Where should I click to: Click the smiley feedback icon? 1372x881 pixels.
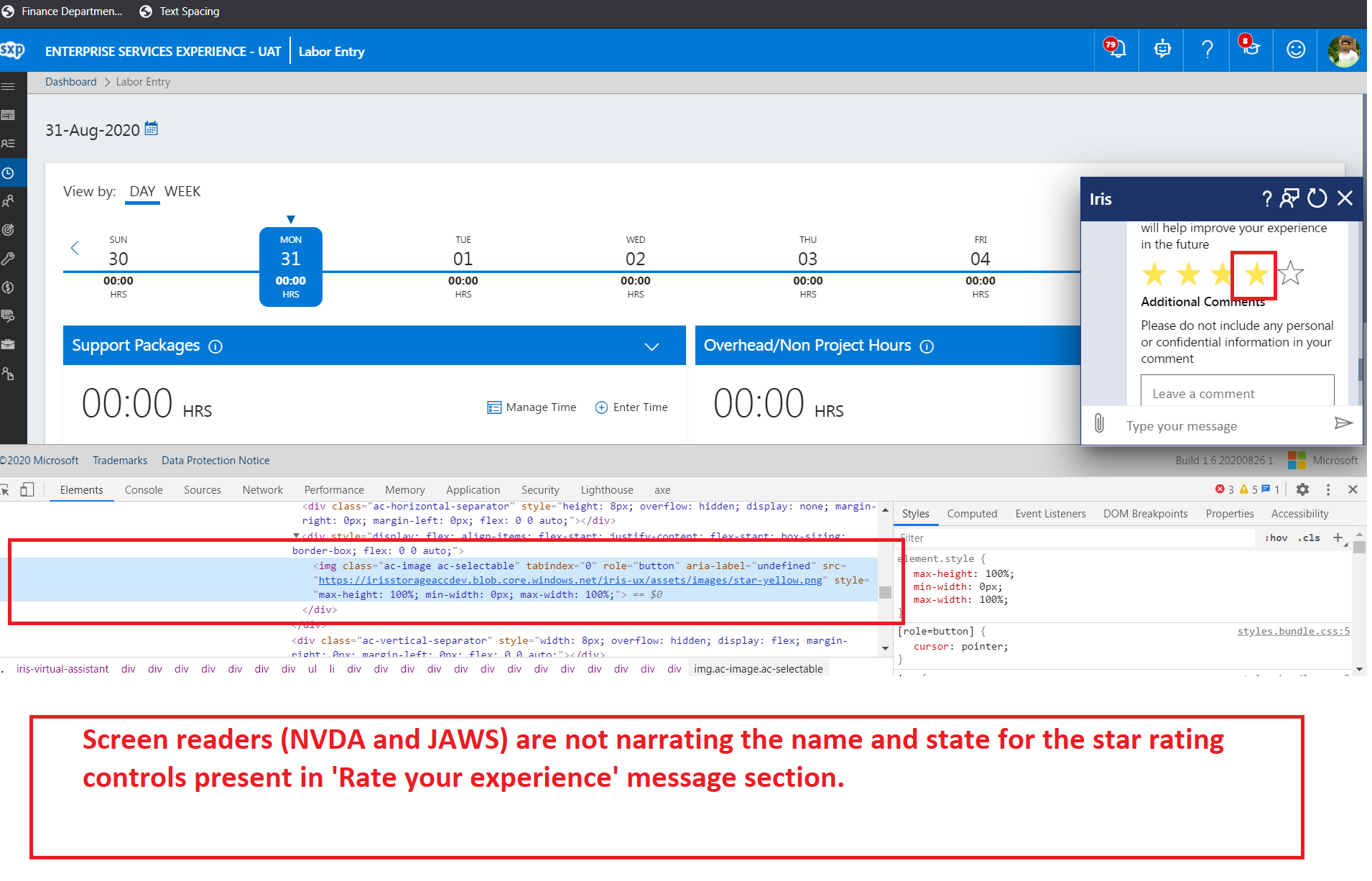click(x=1295, y=49)
